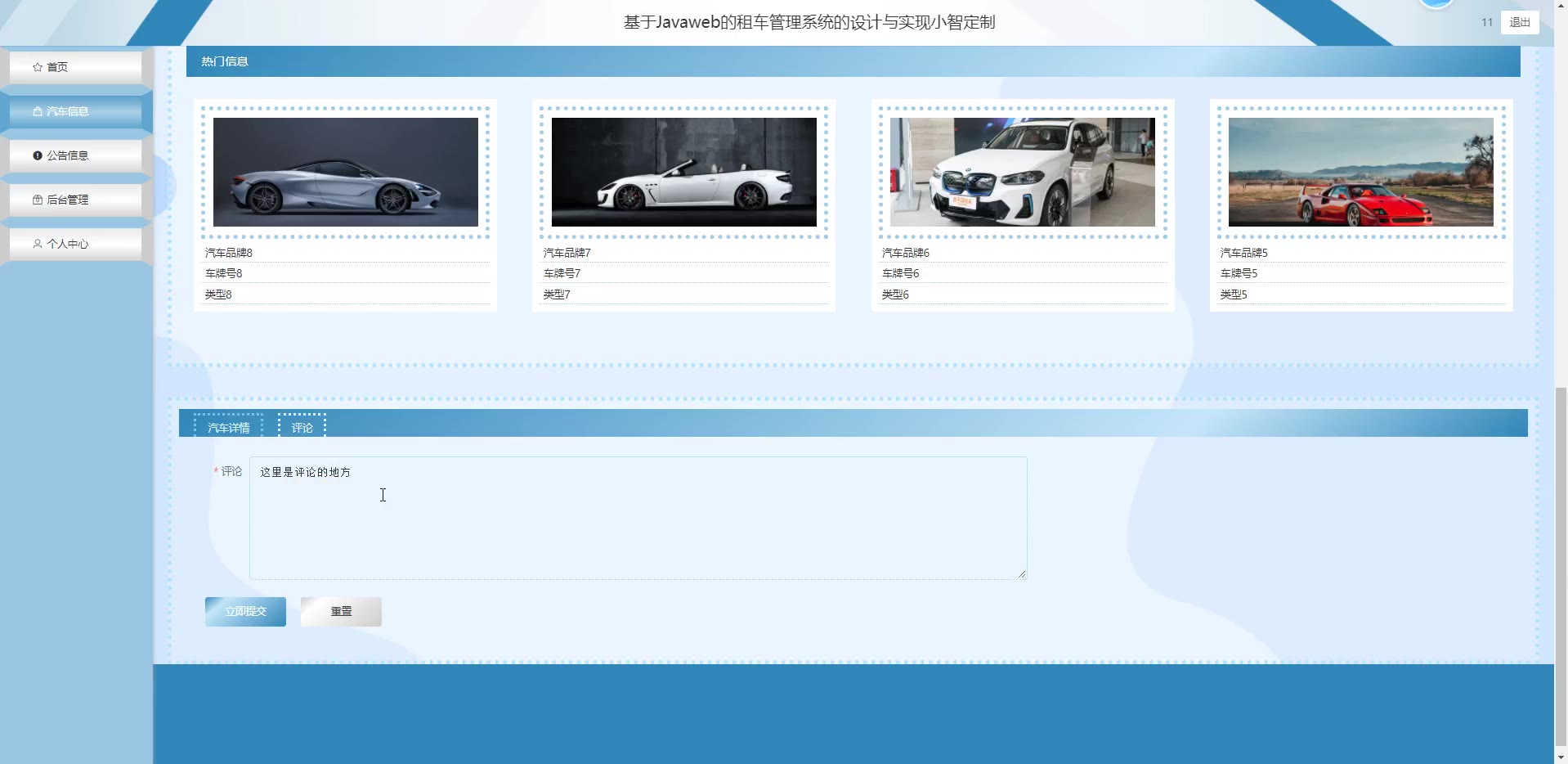Select 汽车信息 in the sidebar
The image size is (1568, 764).
tap(75, 111)
